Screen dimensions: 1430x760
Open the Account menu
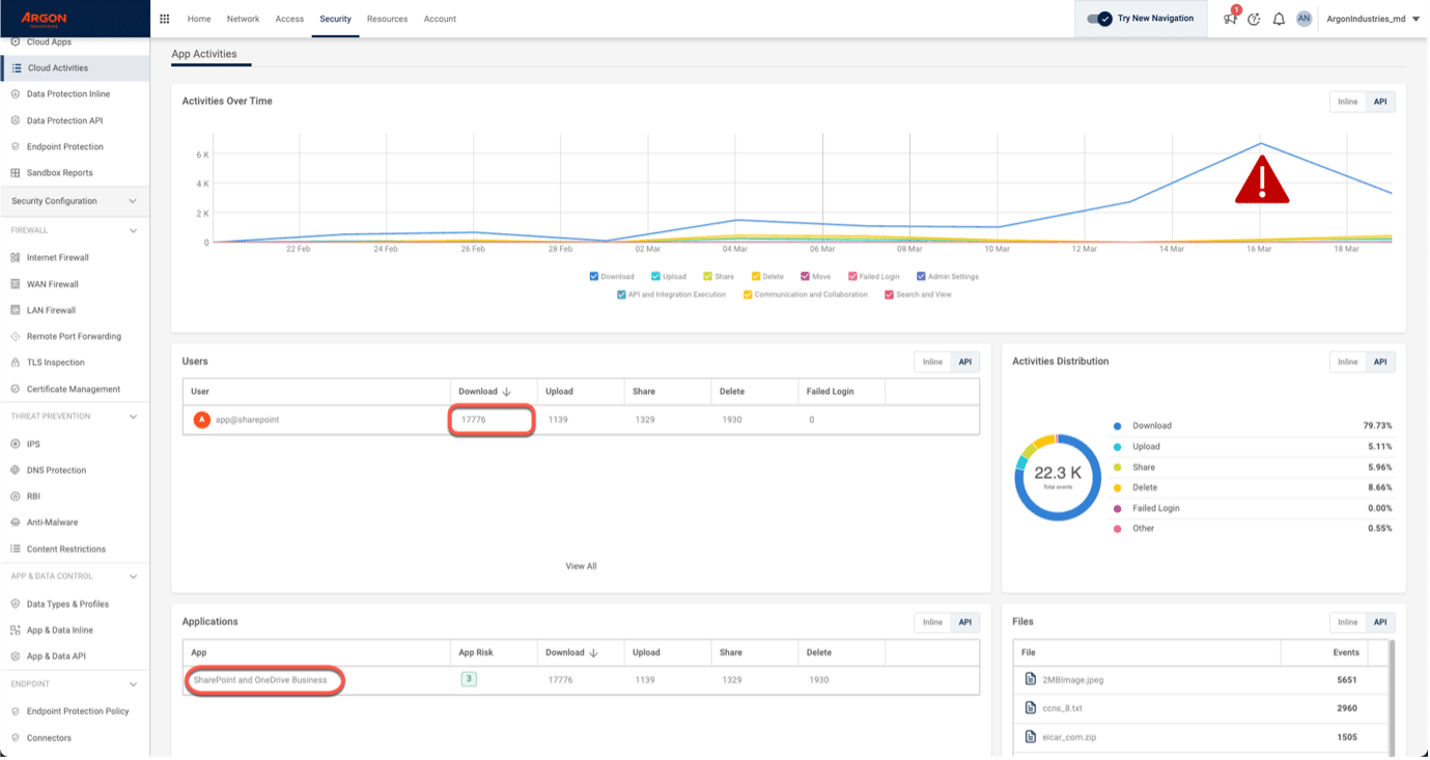[x=440, y=19]
